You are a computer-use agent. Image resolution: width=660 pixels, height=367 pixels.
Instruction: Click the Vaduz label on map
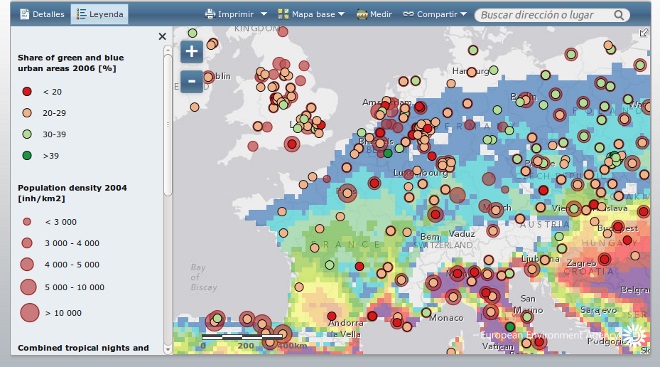tap(461, 234)
